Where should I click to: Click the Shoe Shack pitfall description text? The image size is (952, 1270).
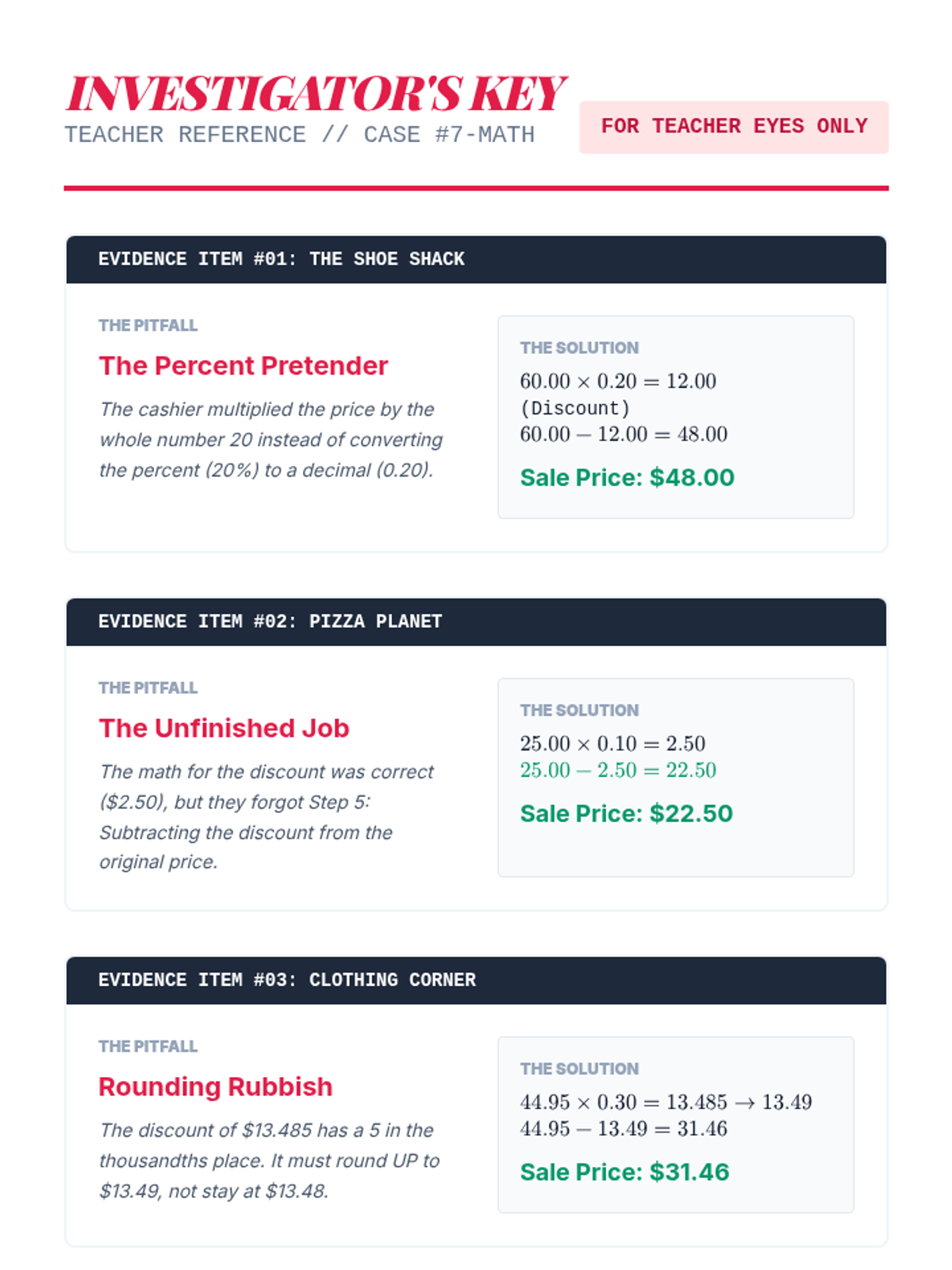271,440
